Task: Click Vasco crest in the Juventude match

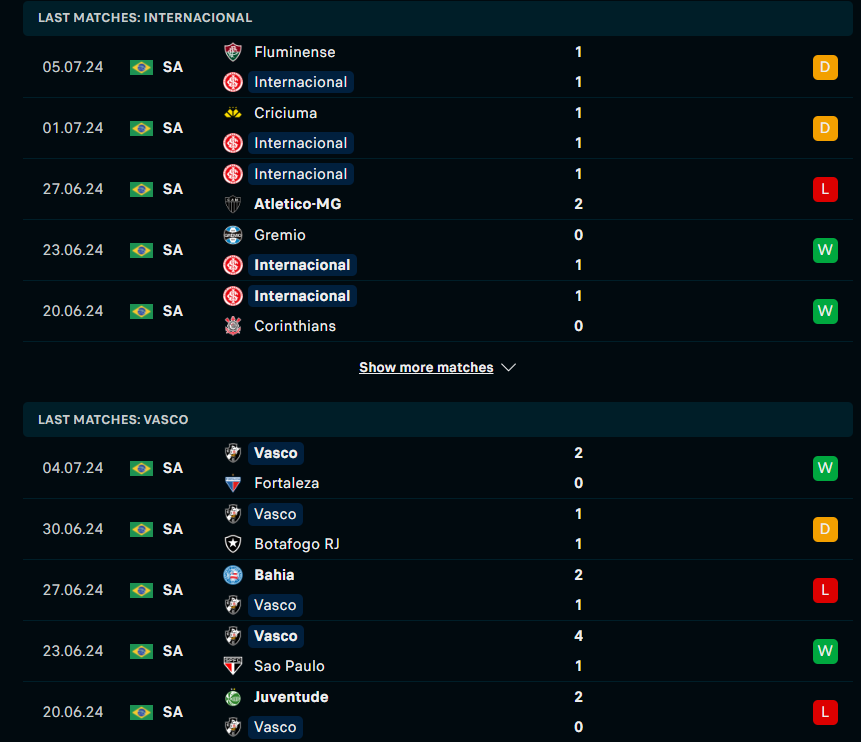Action: 233,727
